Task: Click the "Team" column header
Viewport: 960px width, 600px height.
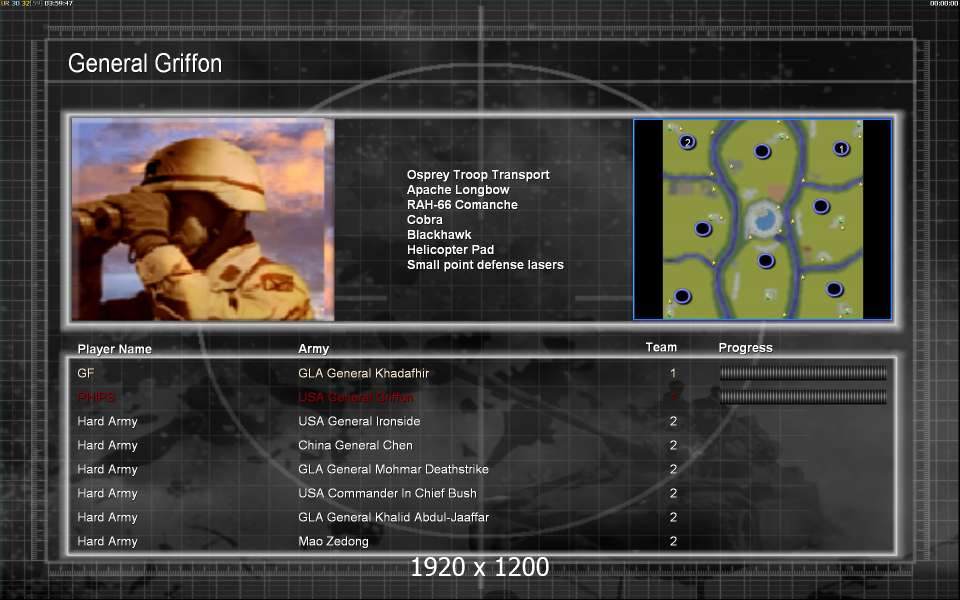Action: tap(661, 347)
